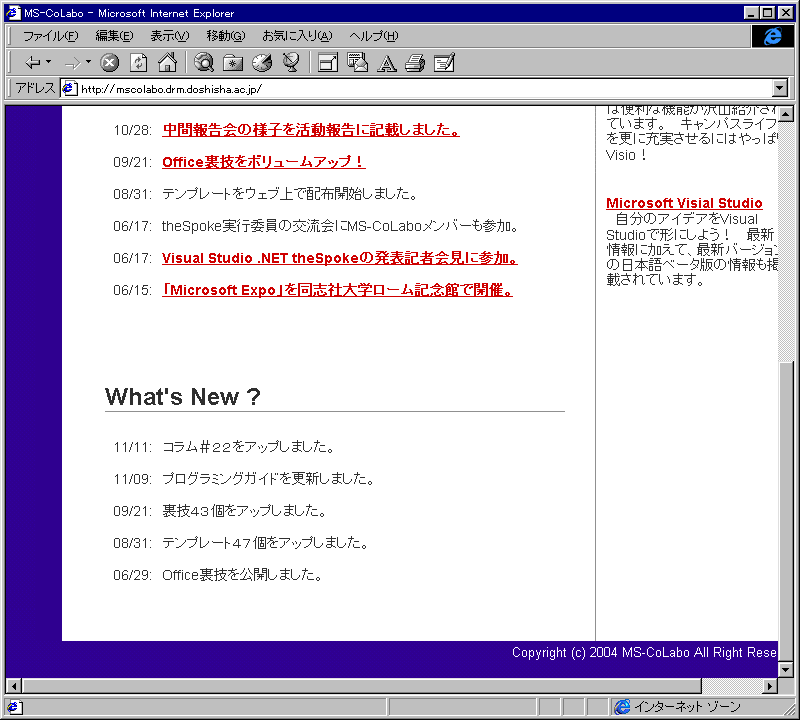Click the Internet Explorer logo throbber

[772, 36]
